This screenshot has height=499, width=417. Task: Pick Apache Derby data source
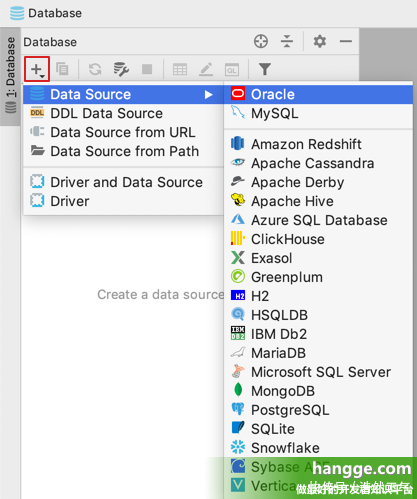[x=318, y=182]
